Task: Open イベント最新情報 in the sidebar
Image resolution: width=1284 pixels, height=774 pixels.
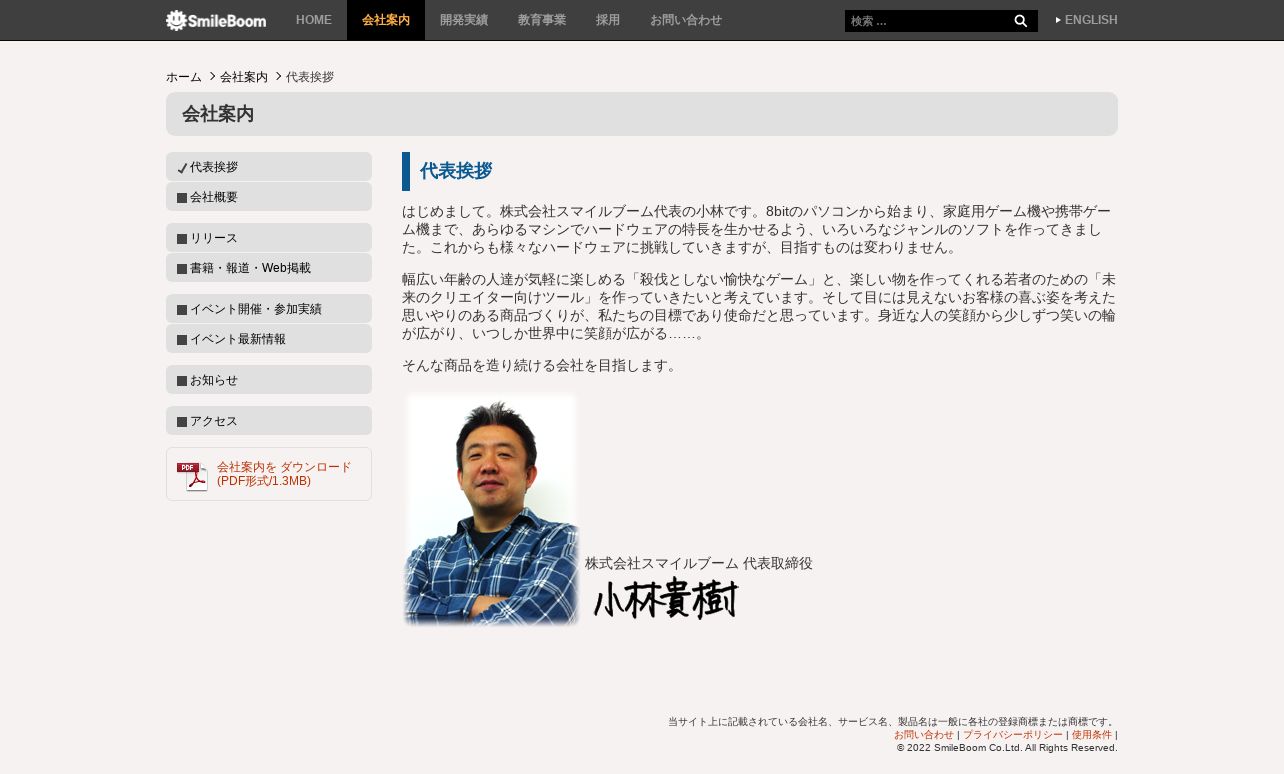Action: (x=269, y=339)
